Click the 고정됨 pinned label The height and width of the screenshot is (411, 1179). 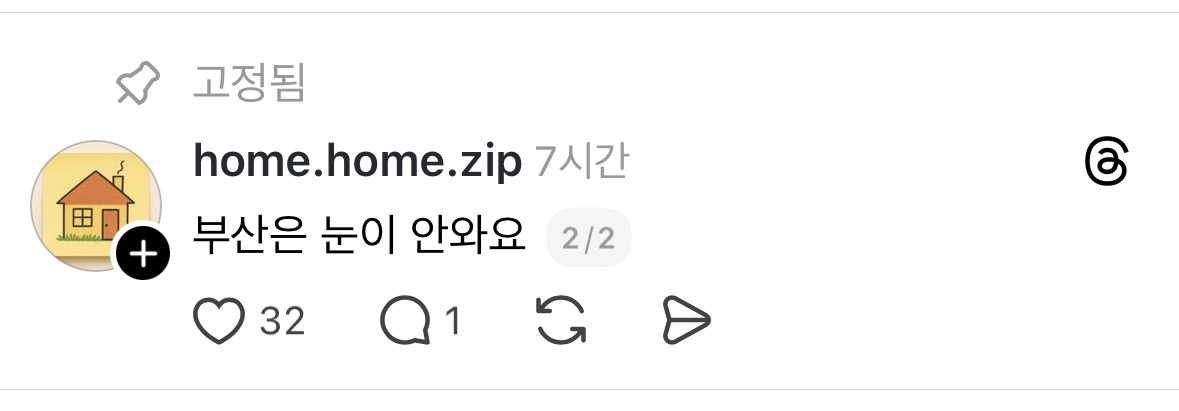tap(249, 83)
